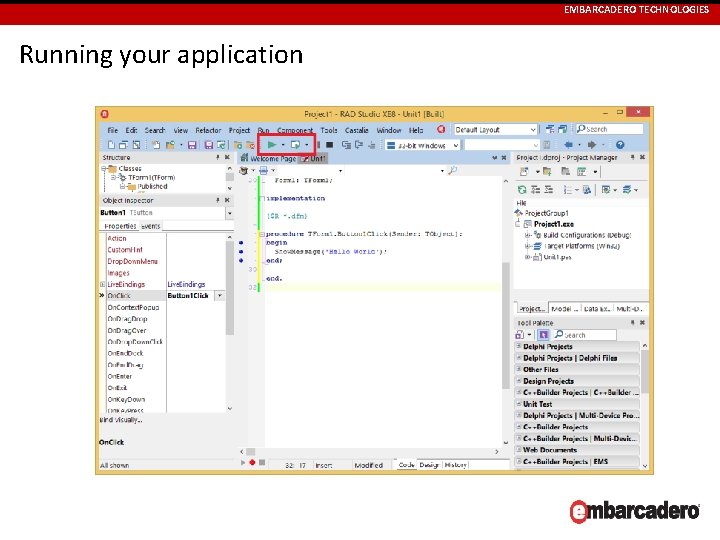
Task: Click the green Run play icon
Action: [x=271, y=145]
